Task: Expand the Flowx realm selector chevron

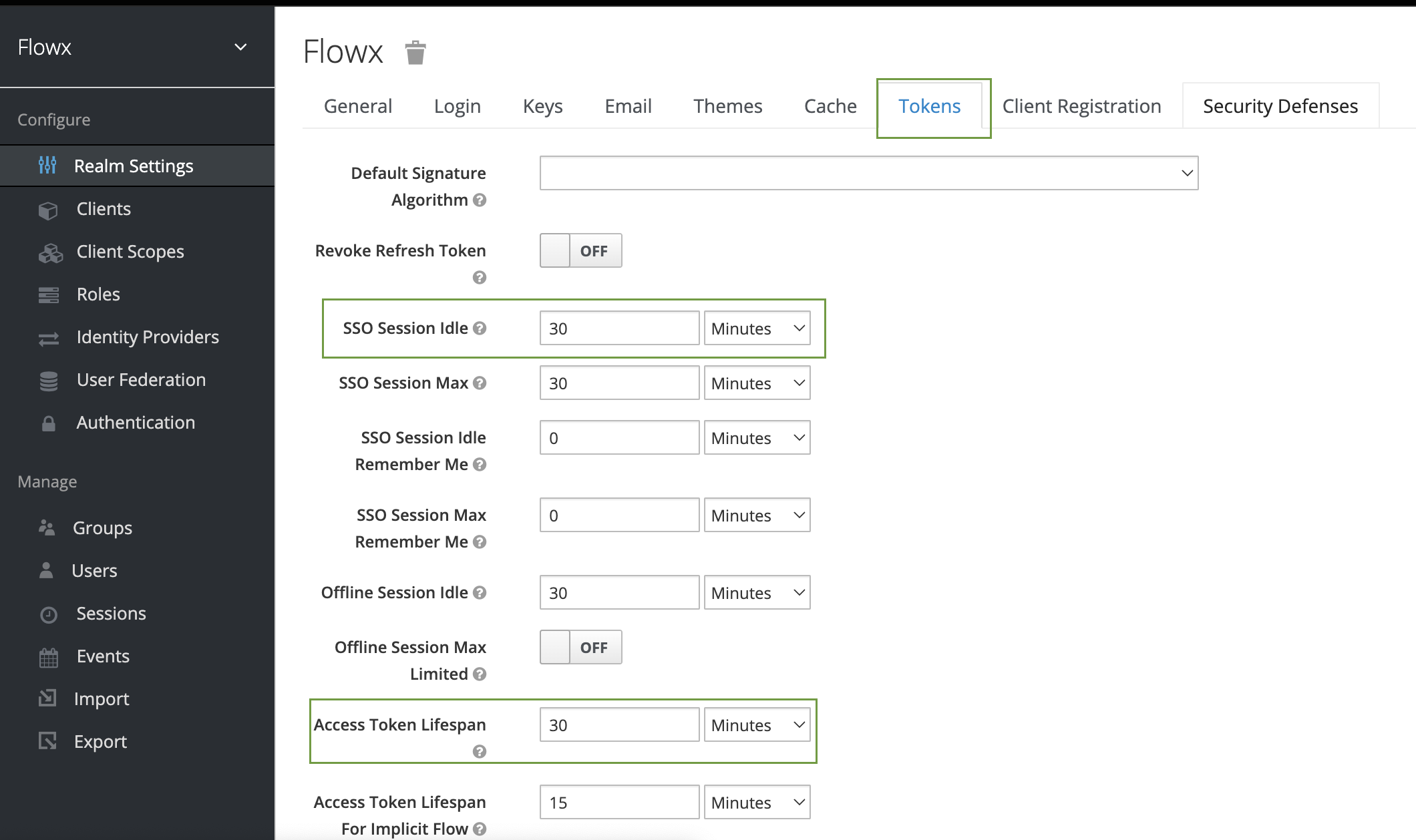Action: click(240, 47)
